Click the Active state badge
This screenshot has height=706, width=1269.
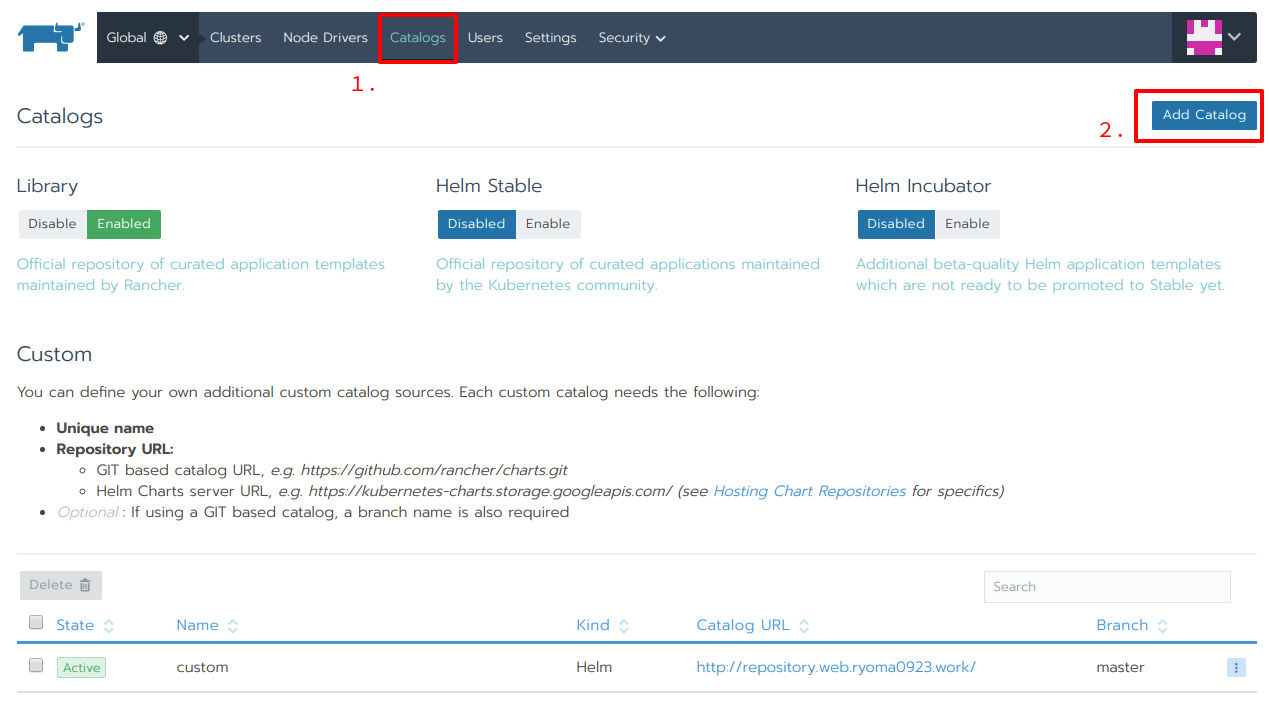point(81,667)
